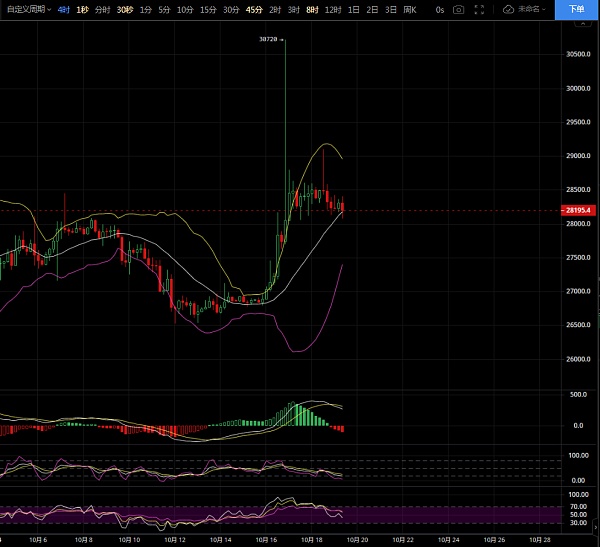Click the 29000.0 level on price scale

pyautogui.click(x=574, y=156)
